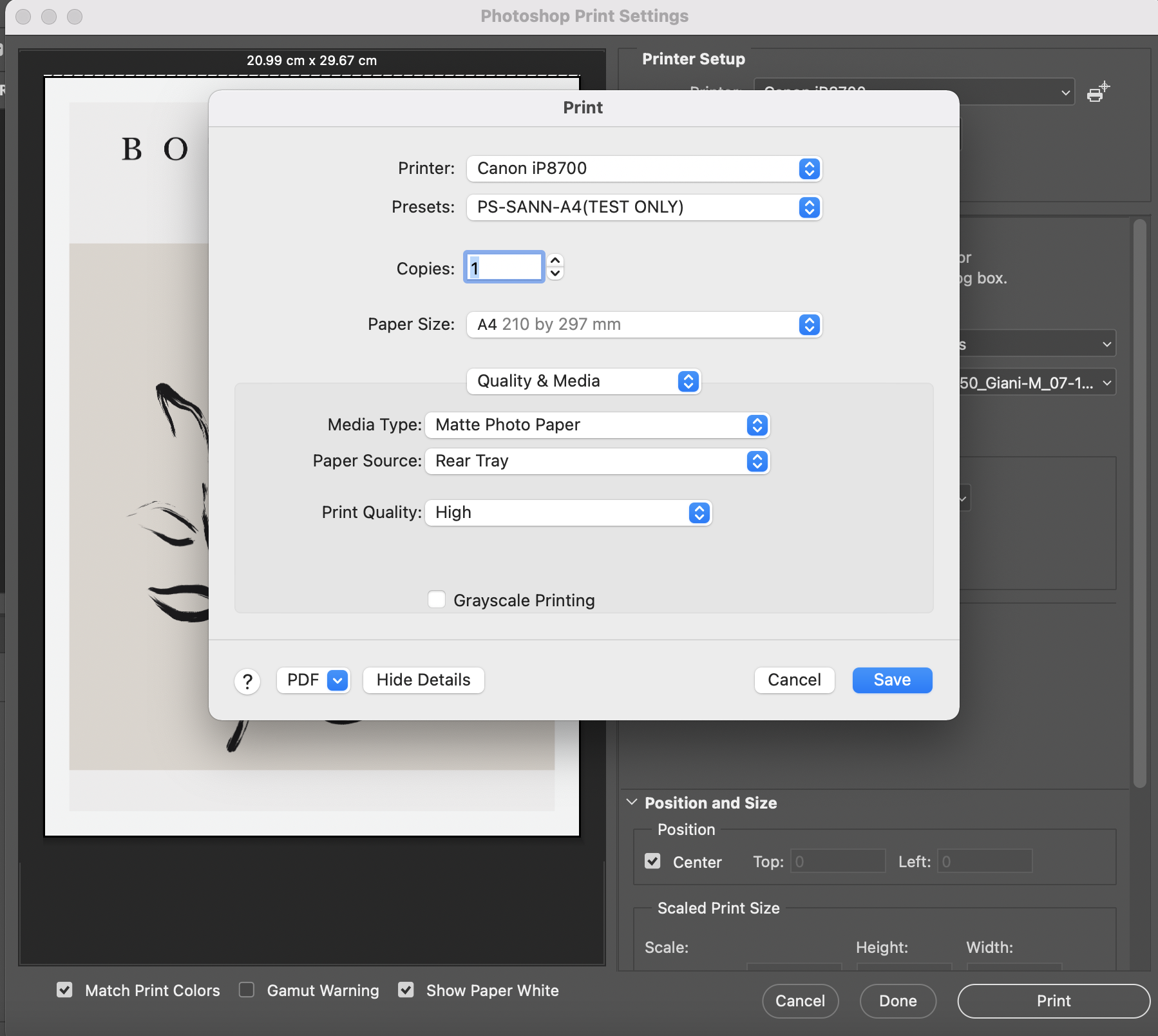1158x1036 pixels.
Task: Enable the Gamut Warning checkbox
Action: [247, 990]
